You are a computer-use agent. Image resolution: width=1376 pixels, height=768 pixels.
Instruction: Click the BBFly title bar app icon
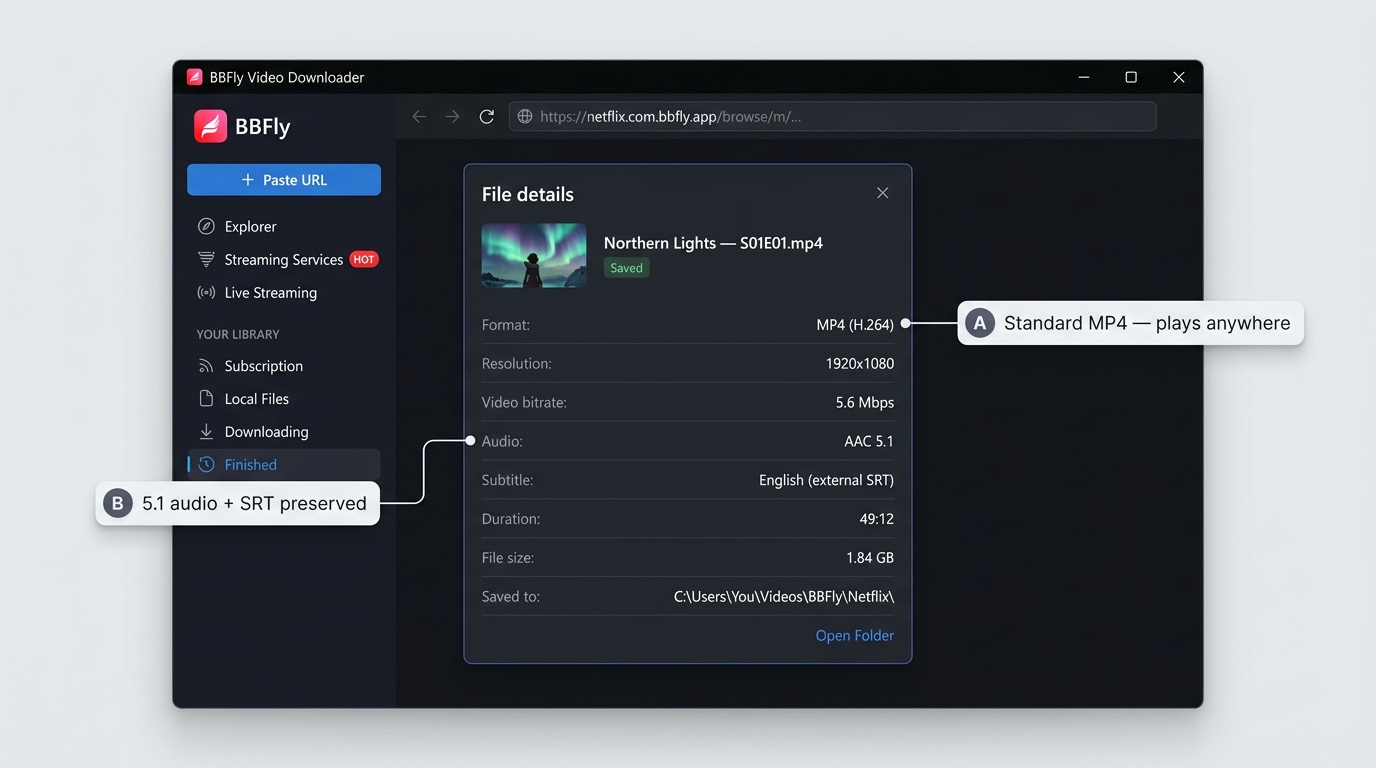[194, 77]
